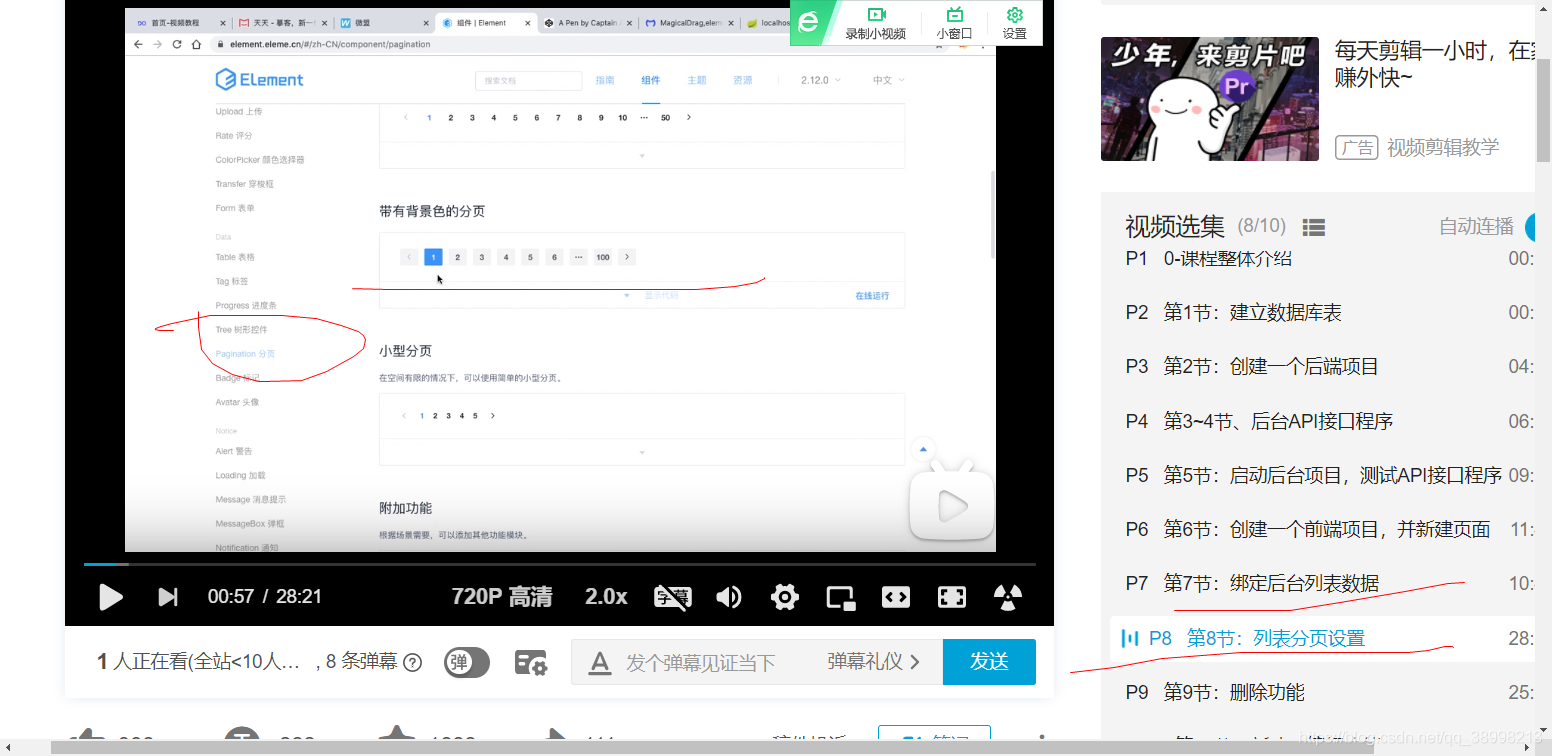Click the 00:57 / 28:21 time display
This screenshot has height=756, width=1552.
tap(265, 597)
